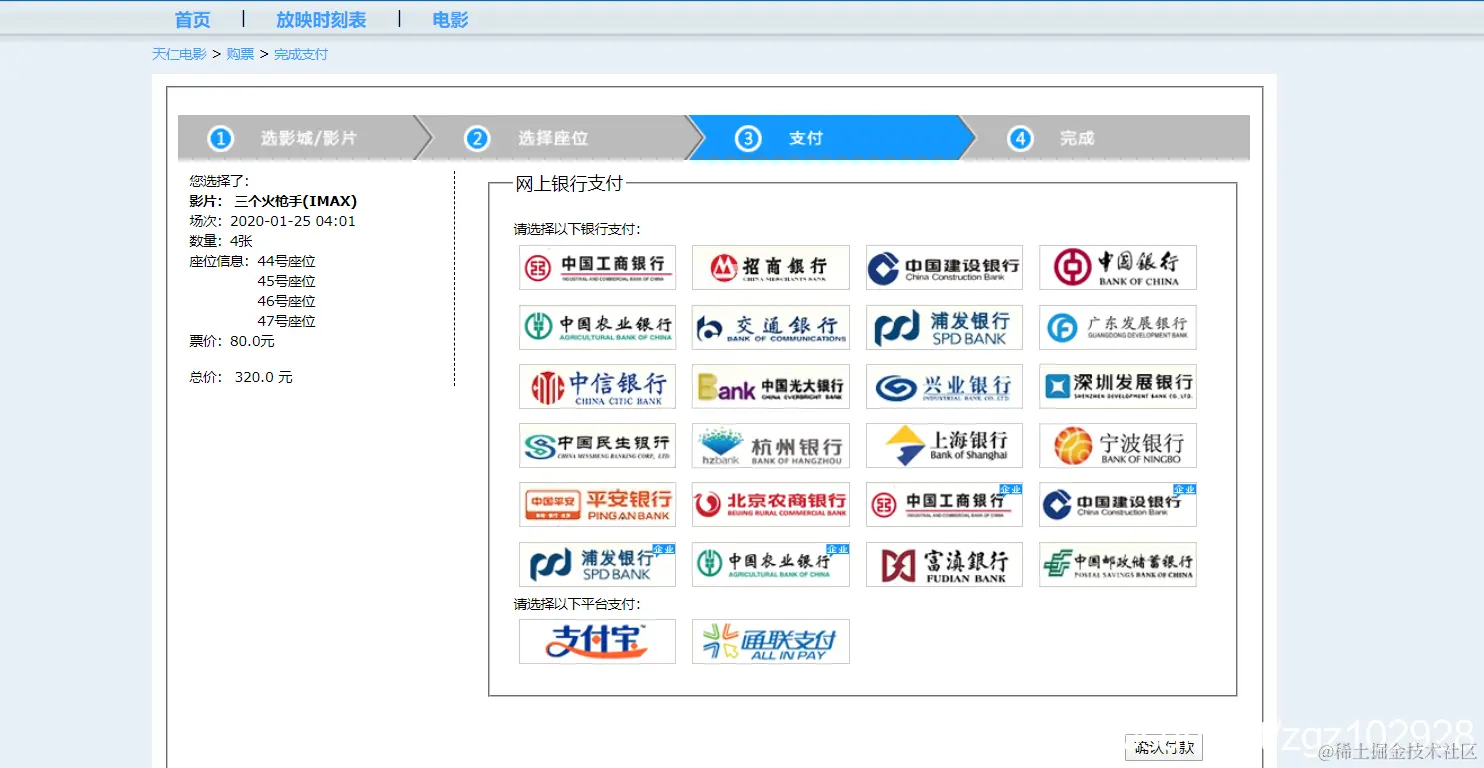Click the ticket price 80.0元
1484x768 pixels.
[x=252, y=341]
